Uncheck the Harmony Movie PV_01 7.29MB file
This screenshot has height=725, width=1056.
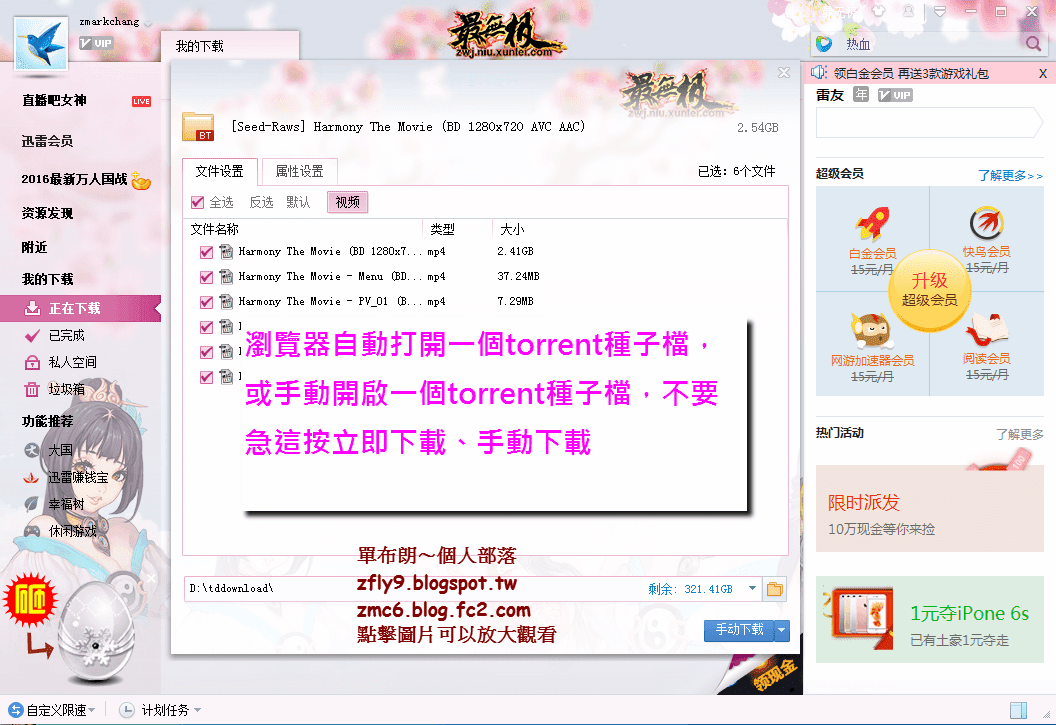pyautogui.click(x=207, y=302)
